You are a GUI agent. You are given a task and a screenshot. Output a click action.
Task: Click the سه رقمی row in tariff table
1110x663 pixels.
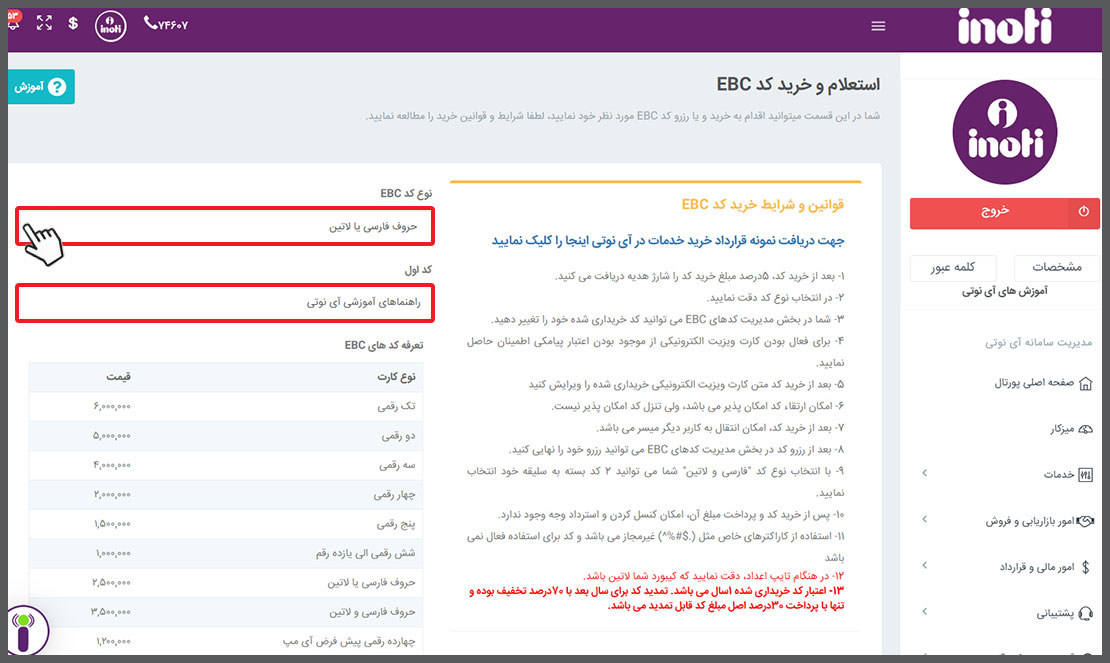tap(226, 465)
